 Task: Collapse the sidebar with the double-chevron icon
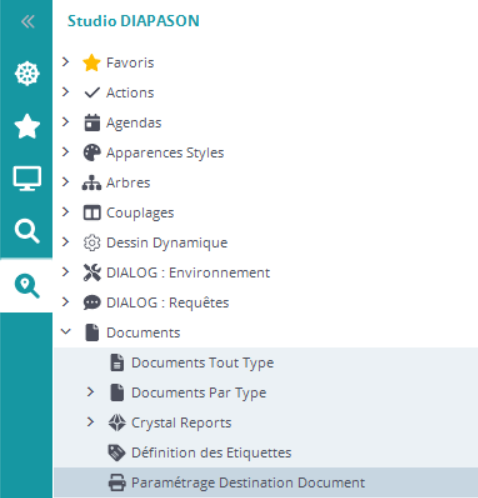(x=27, y=22)
